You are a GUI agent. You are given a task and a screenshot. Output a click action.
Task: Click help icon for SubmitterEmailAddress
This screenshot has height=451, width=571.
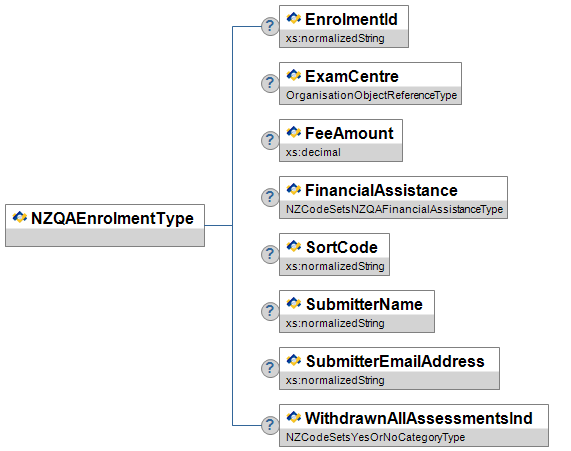coord(270,368)
